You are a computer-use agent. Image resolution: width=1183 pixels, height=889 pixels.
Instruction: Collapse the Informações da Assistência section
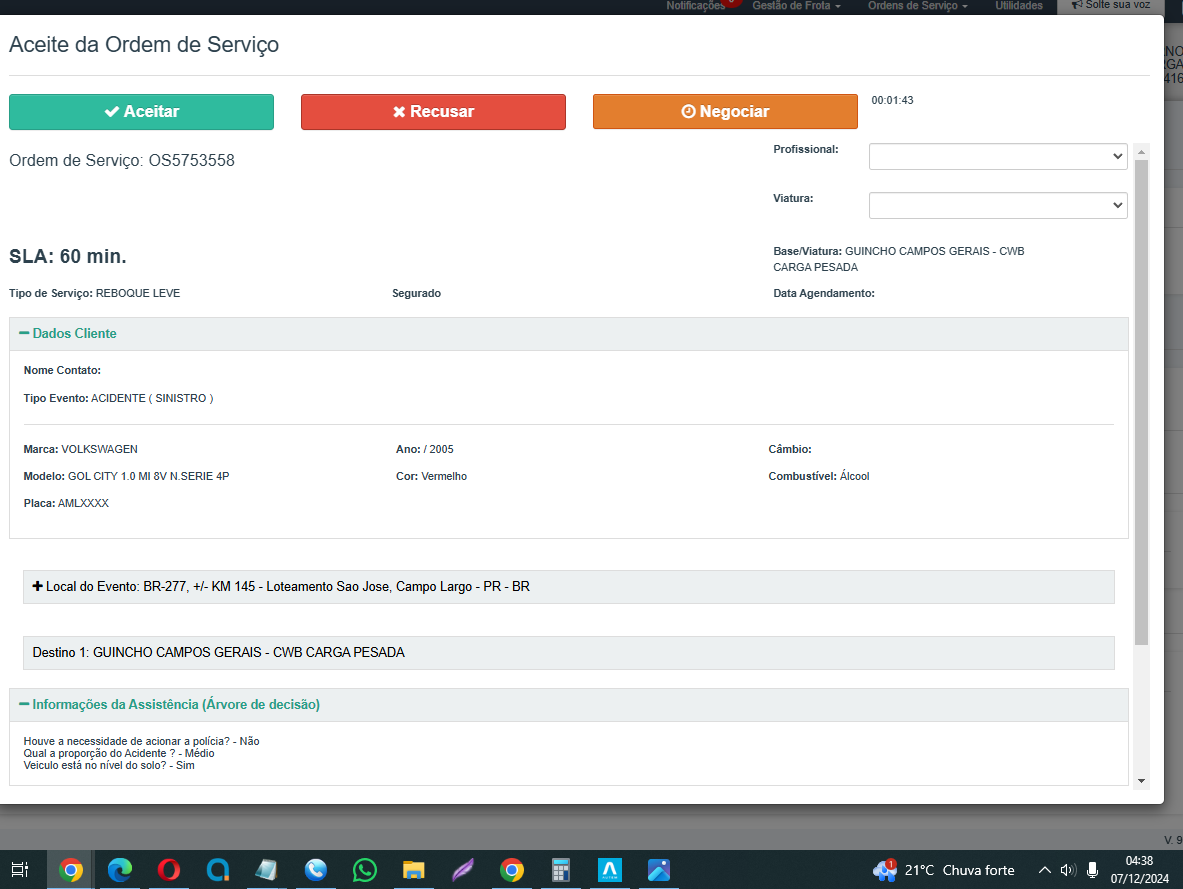pyautogui.click(x=169, y=705)
